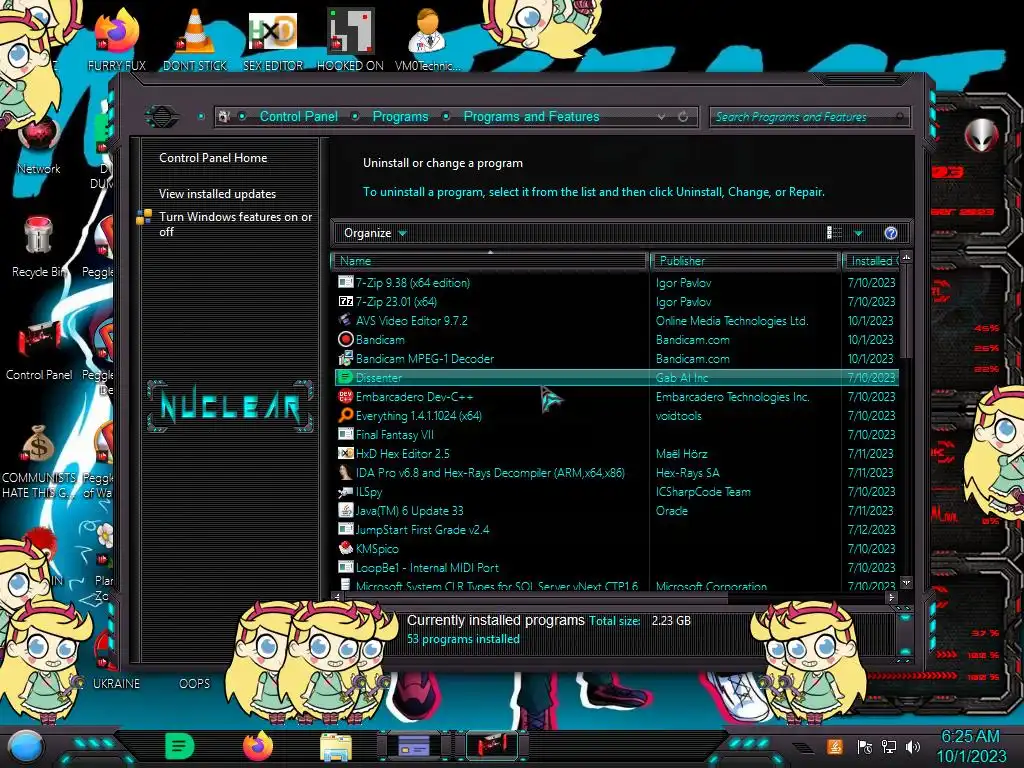Open View installed updates link

pos(217,194)
